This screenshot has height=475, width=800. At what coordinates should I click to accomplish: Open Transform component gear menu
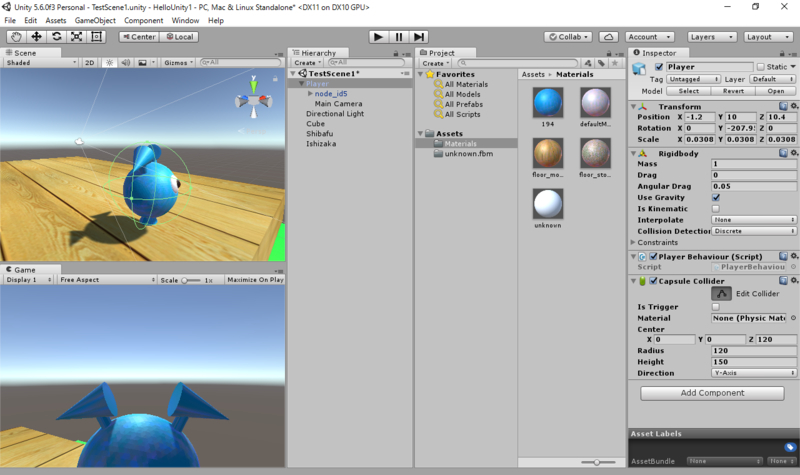point(794,106)
